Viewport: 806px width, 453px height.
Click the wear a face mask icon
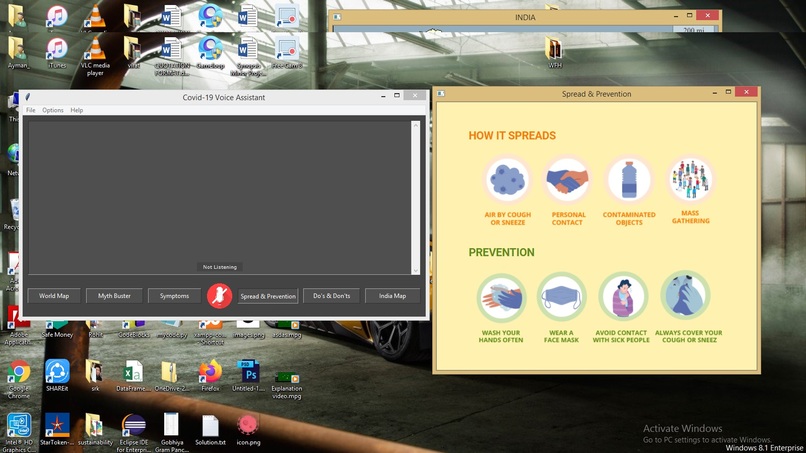tap(561, 297)
